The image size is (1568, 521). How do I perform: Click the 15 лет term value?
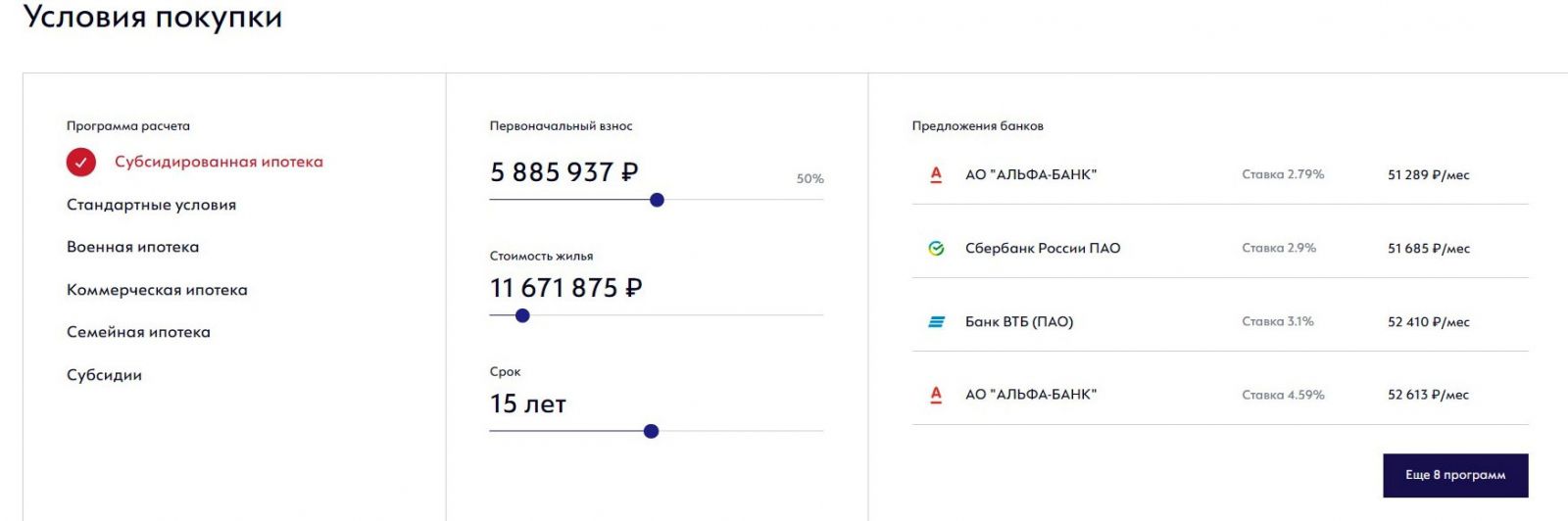(x=528, y=403)
